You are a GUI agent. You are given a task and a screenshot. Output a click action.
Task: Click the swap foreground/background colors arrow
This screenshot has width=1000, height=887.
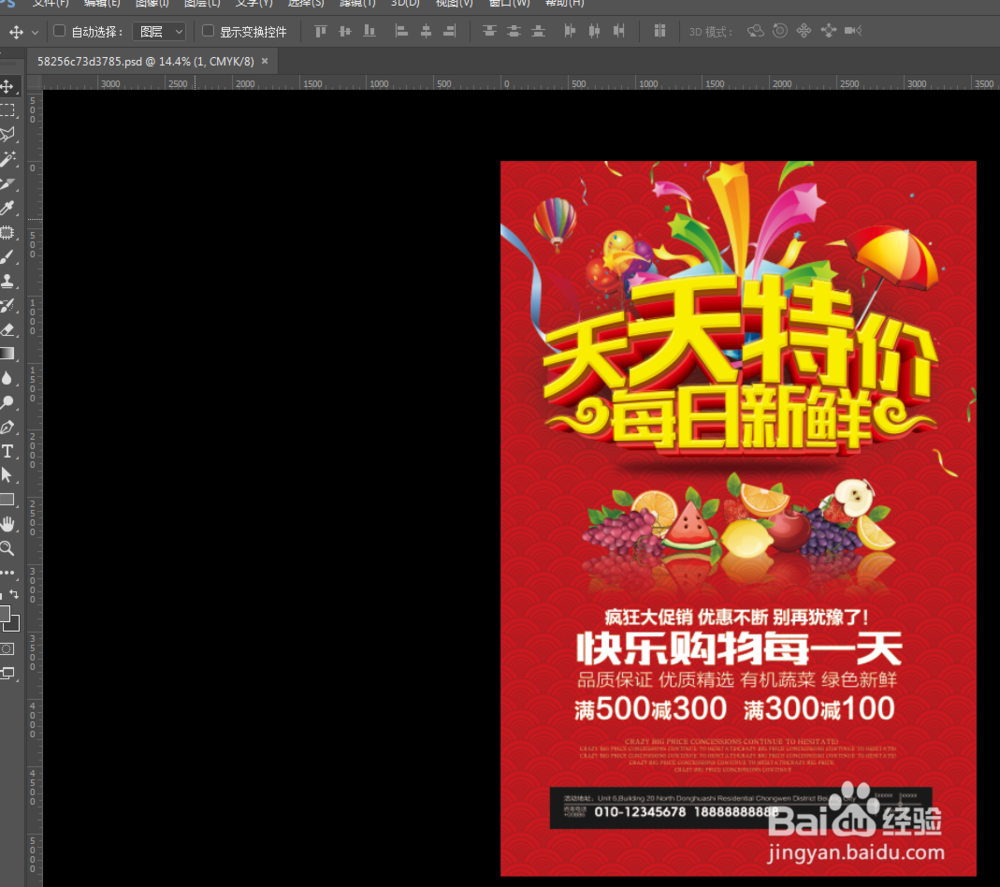(x=16, y=593)
